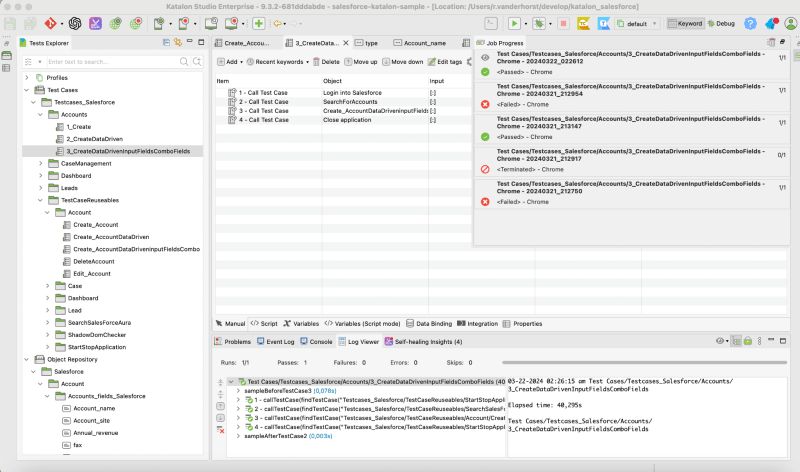The height and width of the screenshot is (472, 800).
Task: Click the Spy Mobile phone icon
Action: pos(158,23)
